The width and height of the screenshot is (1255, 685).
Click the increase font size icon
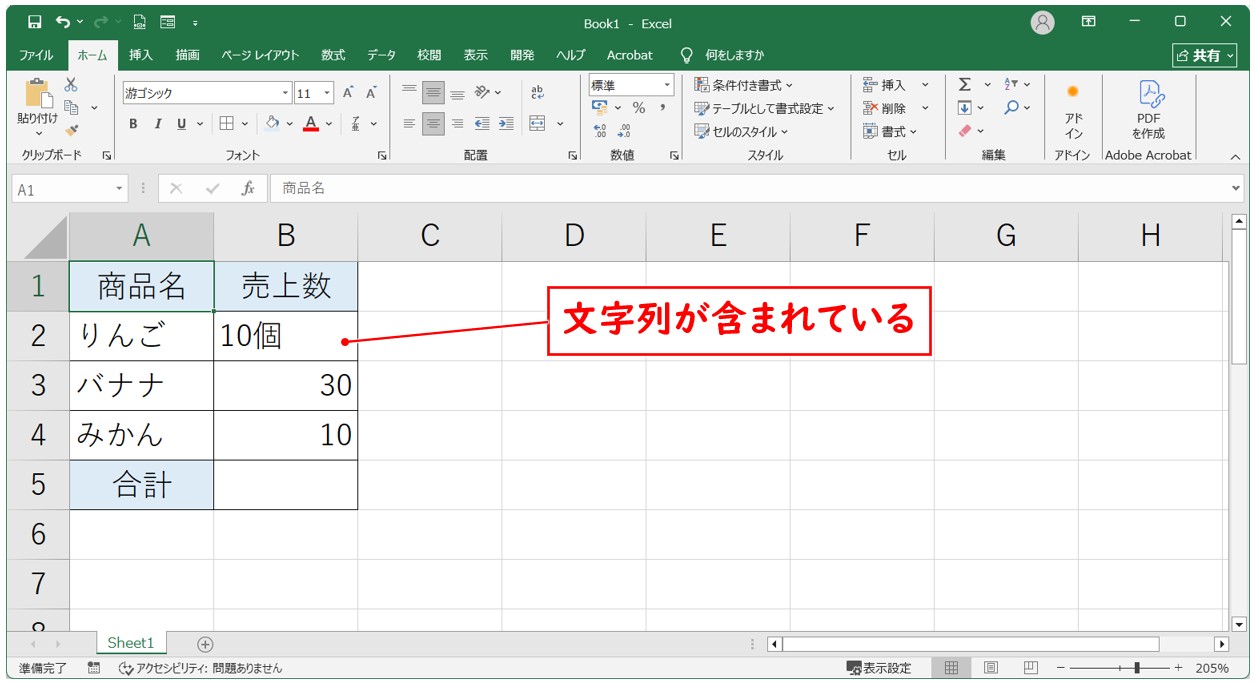(x=348, y=93)
